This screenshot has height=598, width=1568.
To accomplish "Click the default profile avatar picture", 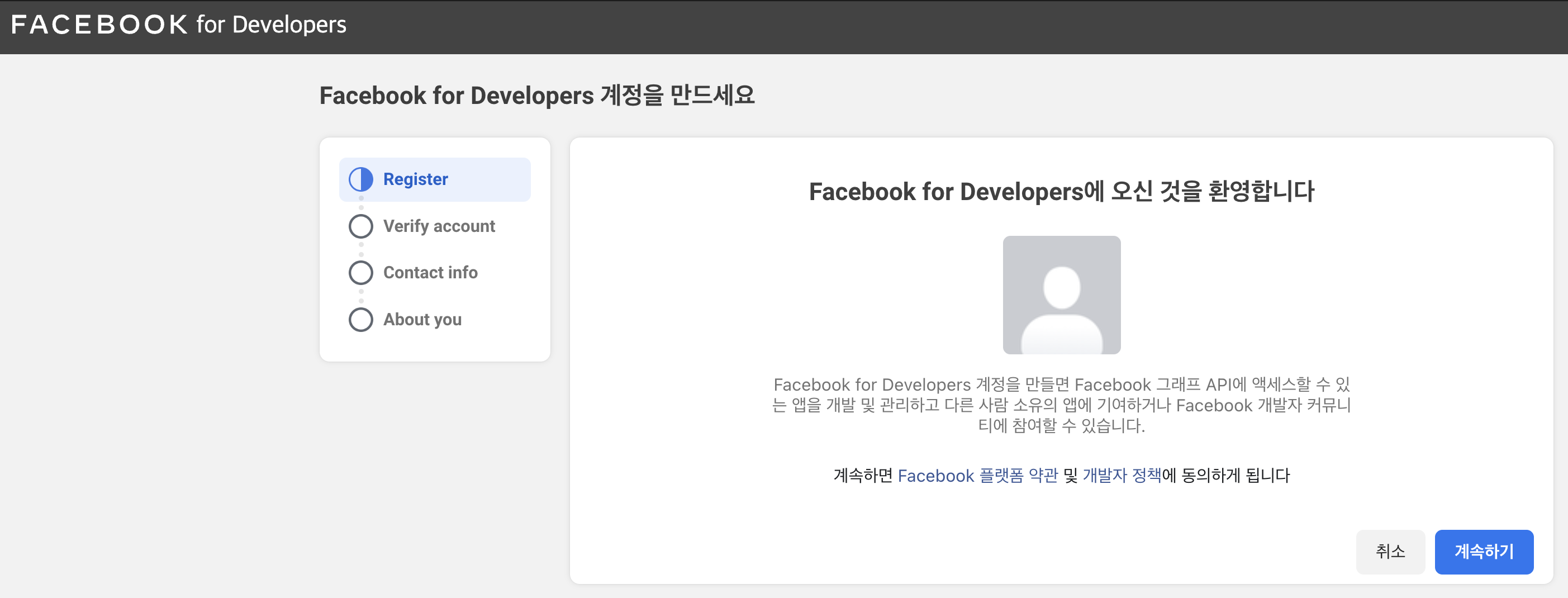I will (x=1062, y=295).
